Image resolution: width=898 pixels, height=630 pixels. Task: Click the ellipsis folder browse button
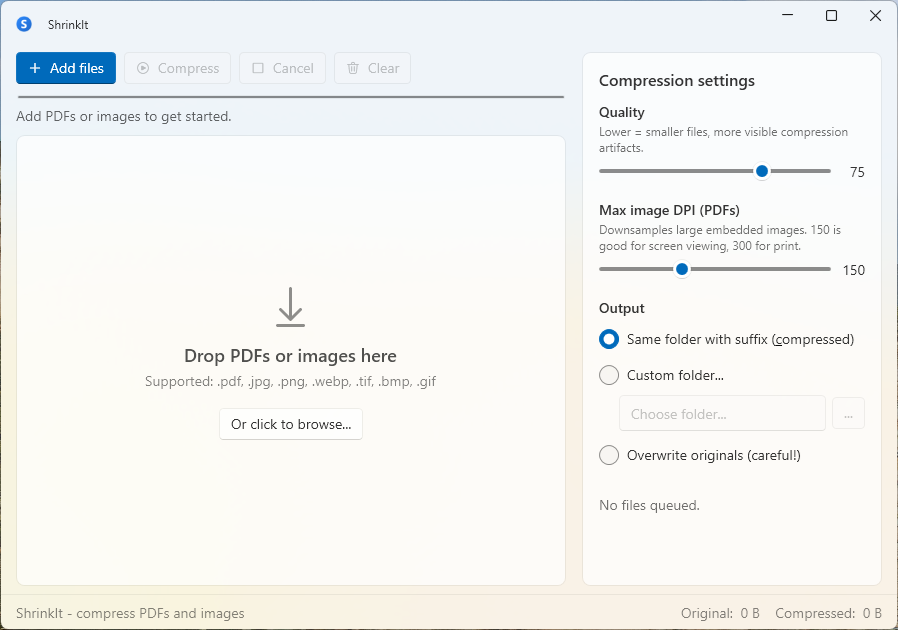848,414
